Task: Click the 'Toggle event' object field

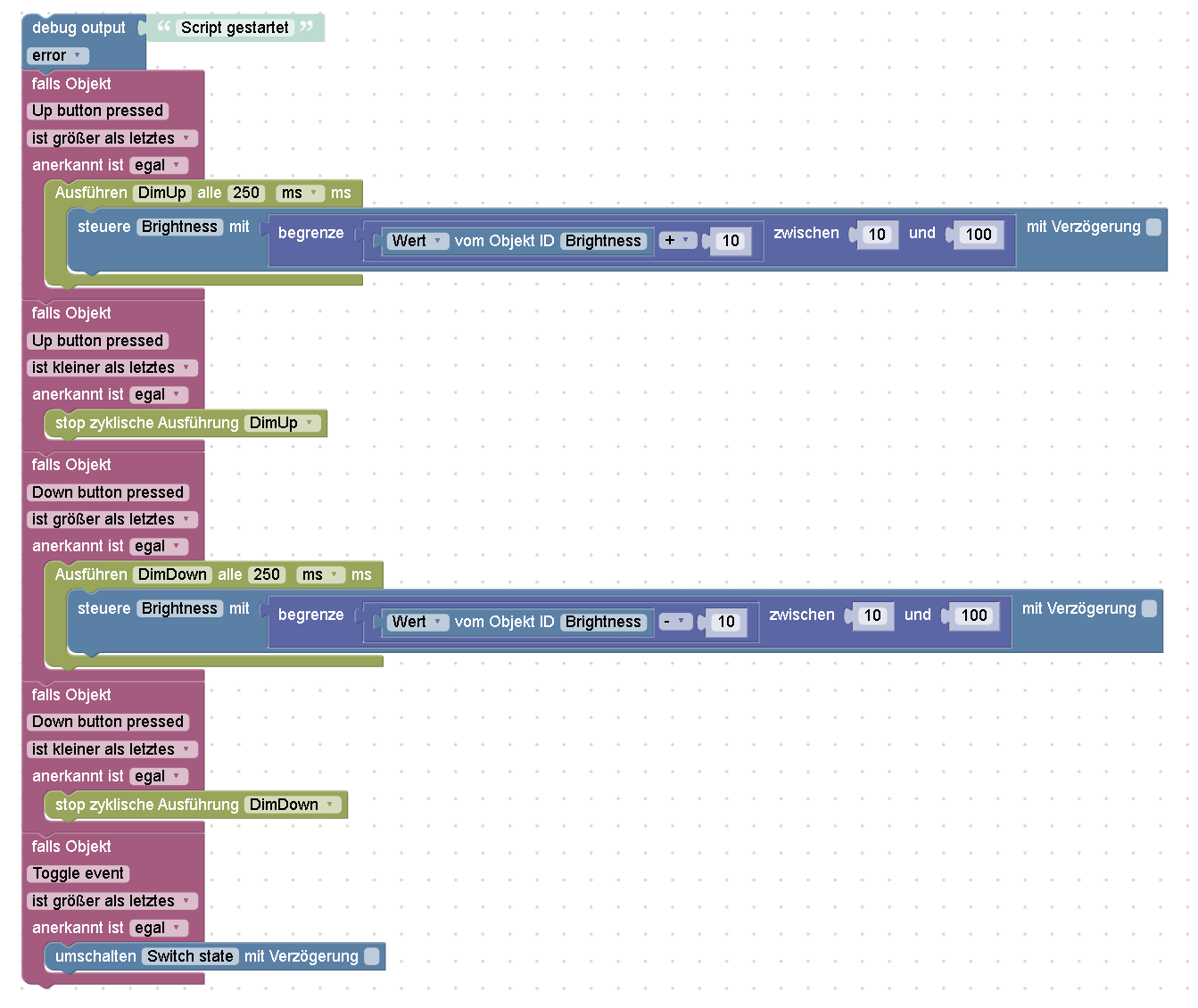Action: 78,873
